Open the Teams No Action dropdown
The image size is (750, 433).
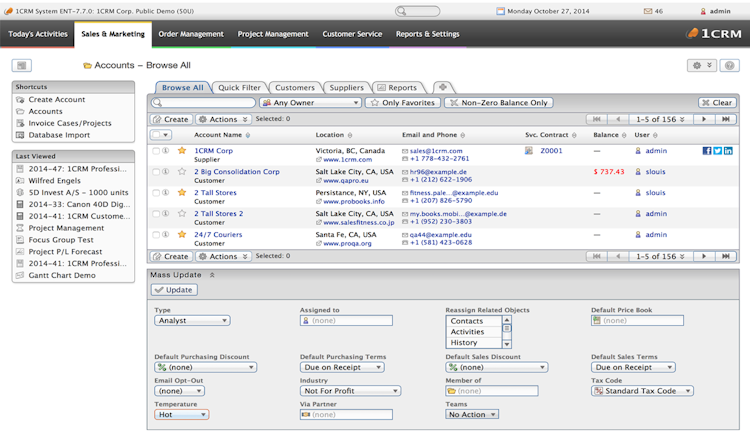click(x=472, y=414)
